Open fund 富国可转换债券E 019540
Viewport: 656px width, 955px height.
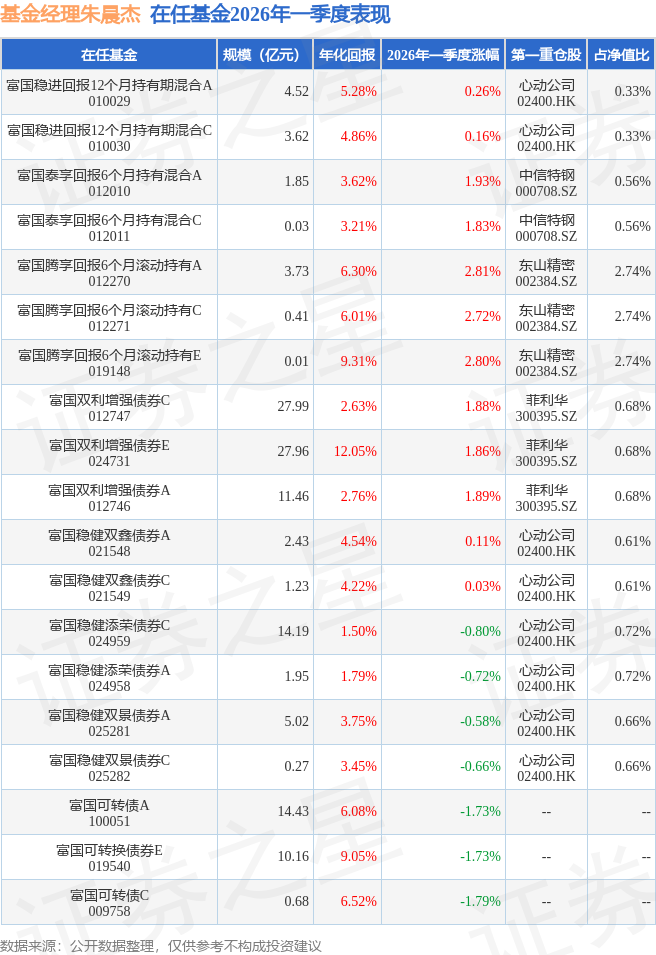tap(109, 857)
